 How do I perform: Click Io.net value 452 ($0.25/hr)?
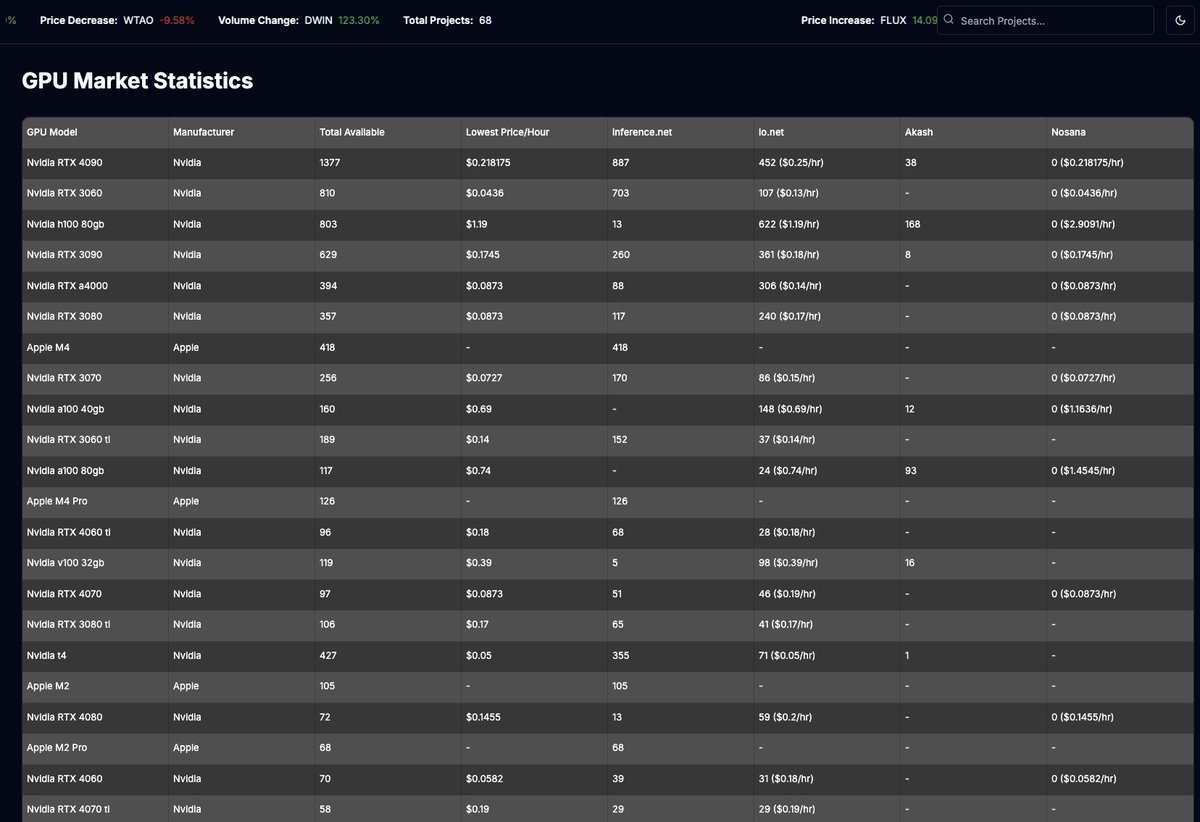click(x=789, y=163)
